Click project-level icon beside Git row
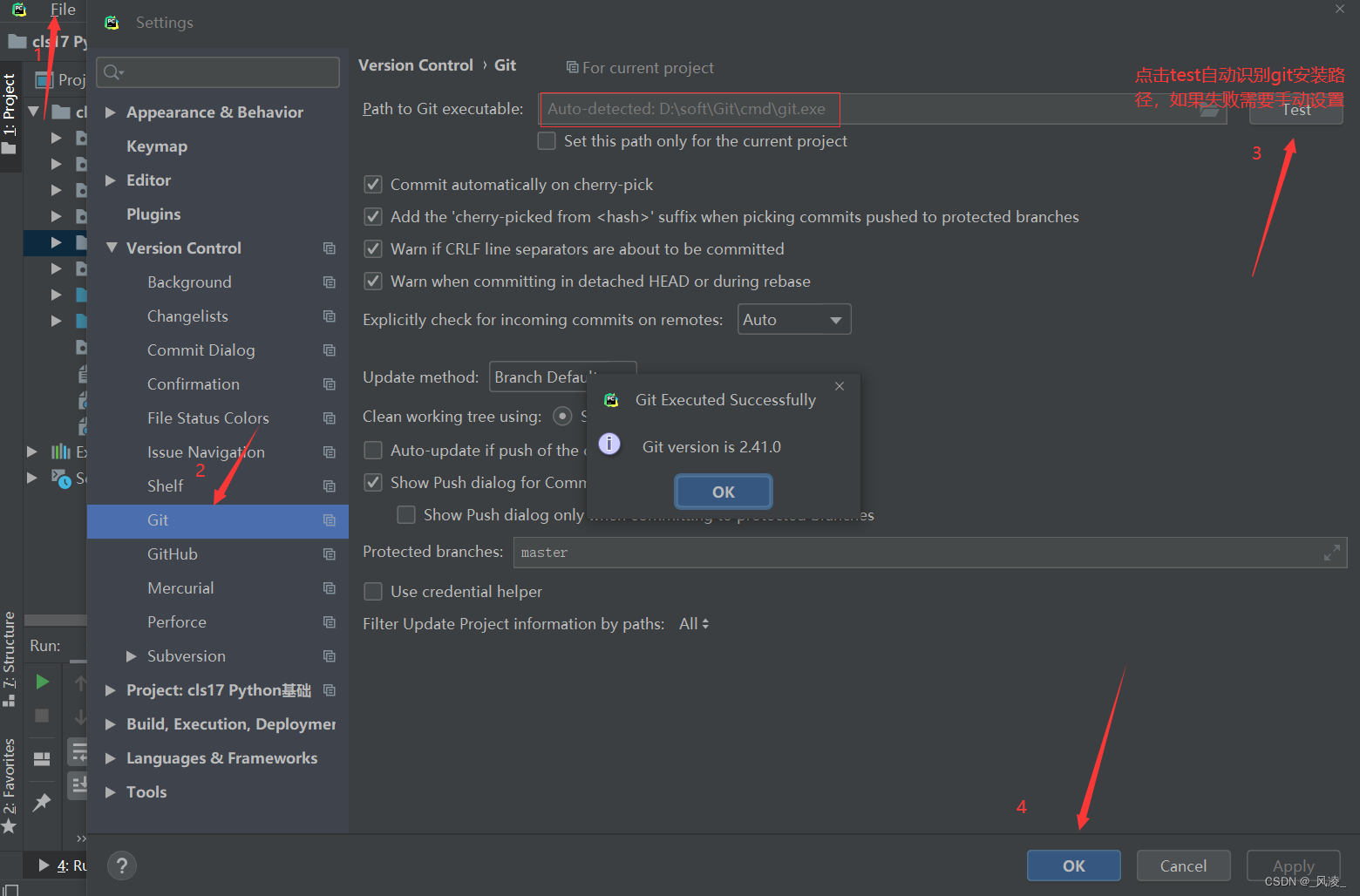This screenshot has height=896, width=1360. [x=329, y=520]
